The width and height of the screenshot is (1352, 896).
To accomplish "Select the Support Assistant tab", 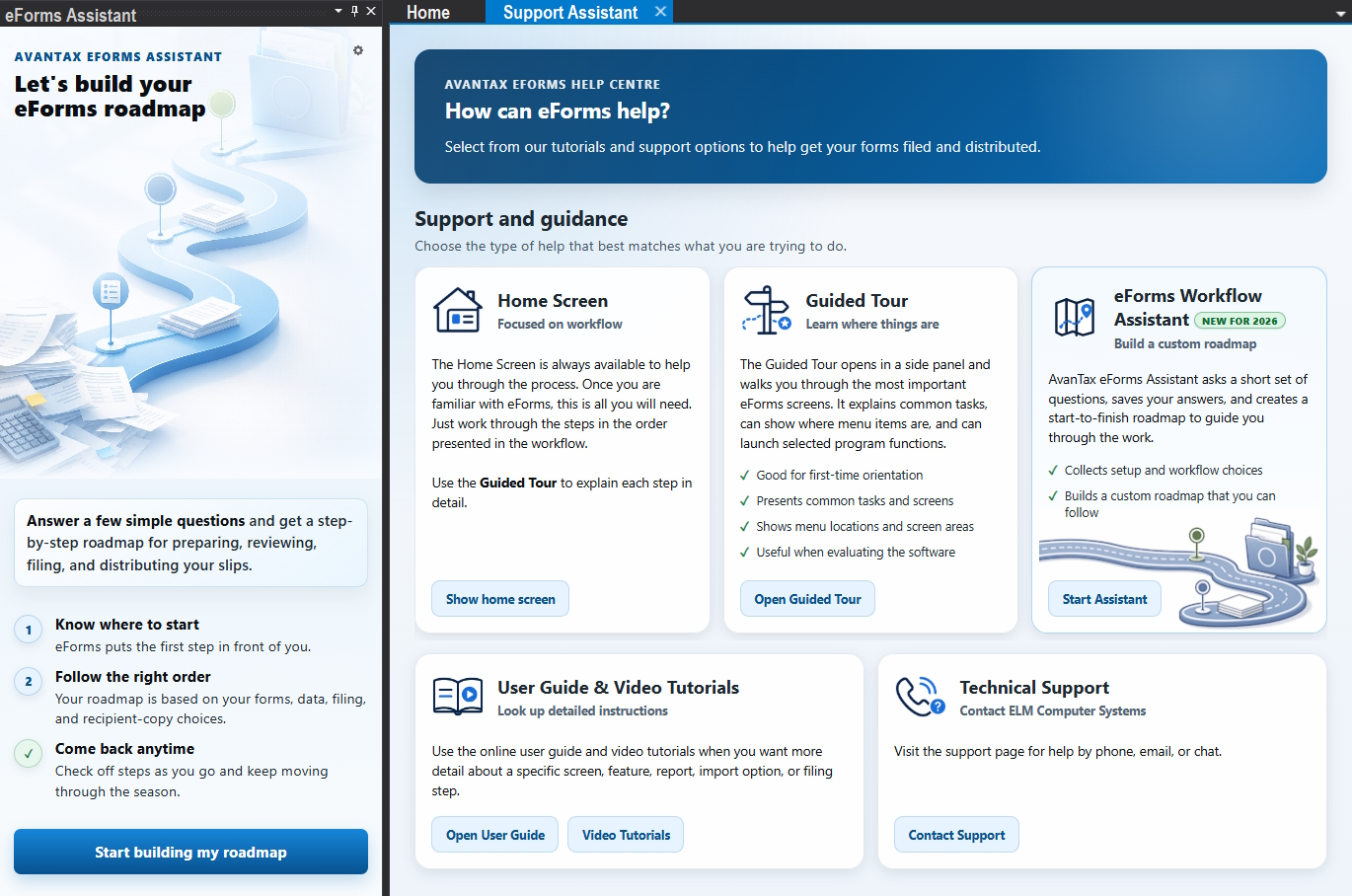I will 569,12.
